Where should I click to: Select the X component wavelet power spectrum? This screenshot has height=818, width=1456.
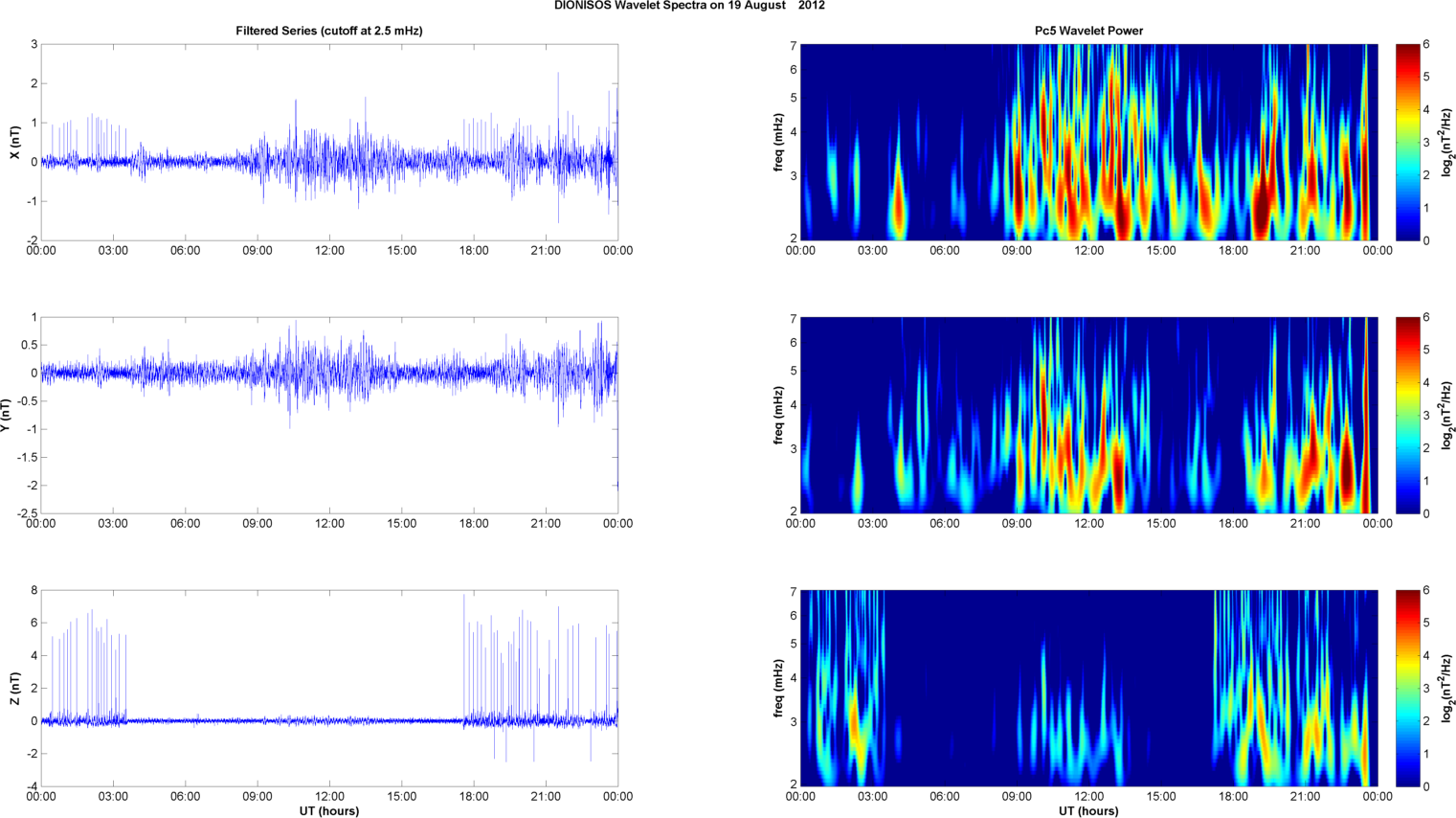(x=1088, y=143)
